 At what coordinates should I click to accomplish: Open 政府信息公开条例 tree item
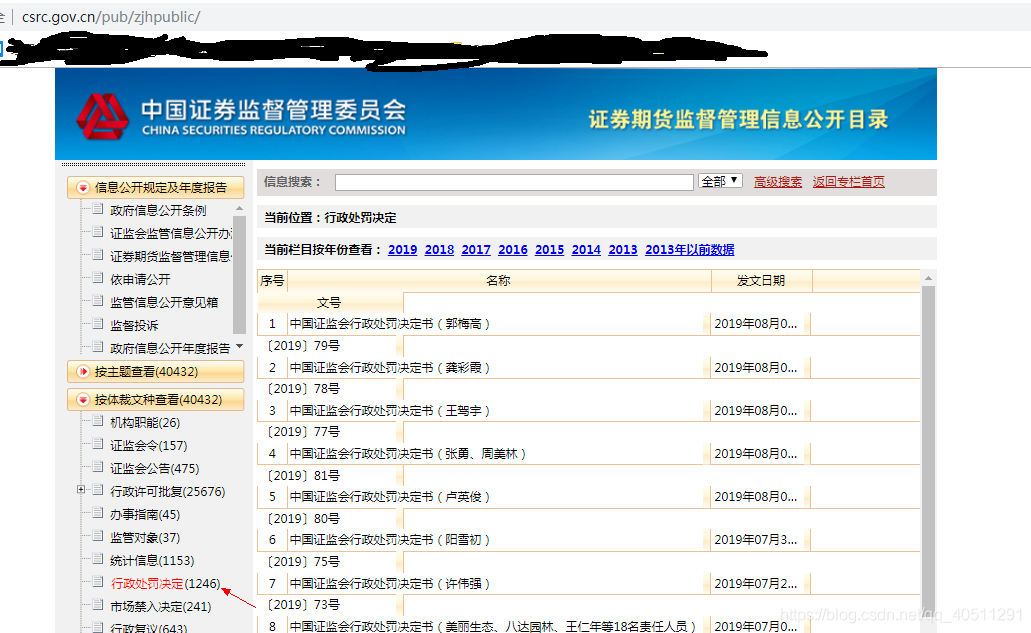pyautogui.click(x=158, y=210)
